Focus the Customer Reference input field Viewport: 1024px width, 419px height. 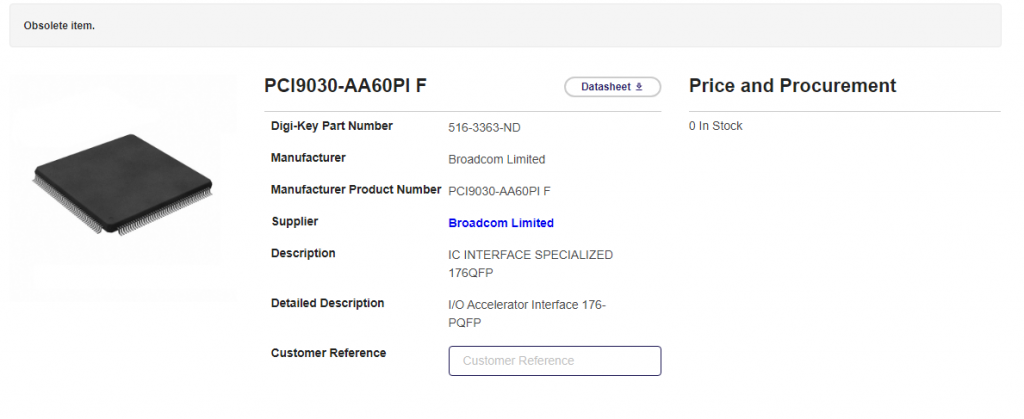pyautogui.click(x=554, y=361)
